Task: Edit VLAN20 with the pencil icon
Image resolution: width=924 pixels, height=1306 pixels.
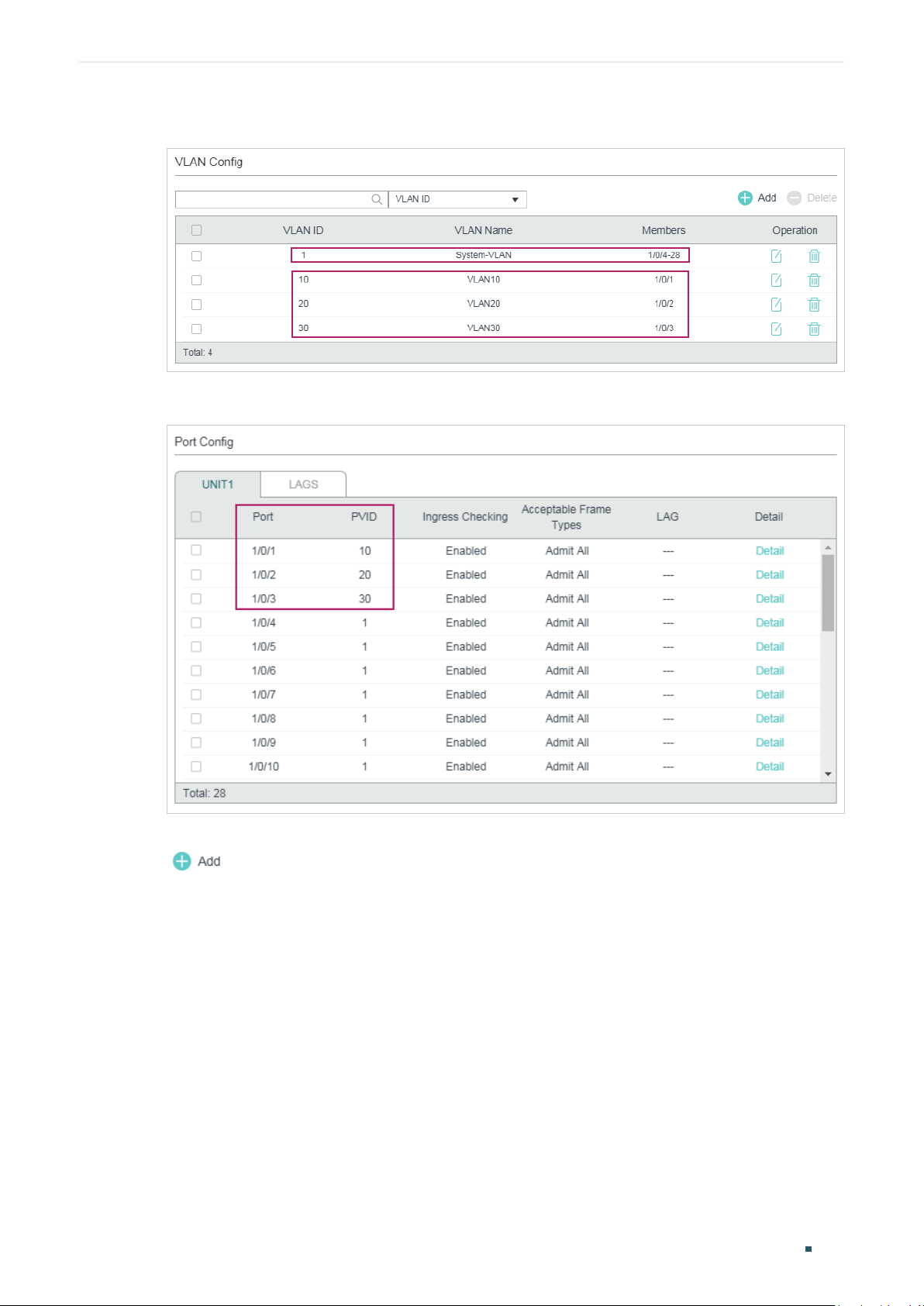Action: point(776,305)
